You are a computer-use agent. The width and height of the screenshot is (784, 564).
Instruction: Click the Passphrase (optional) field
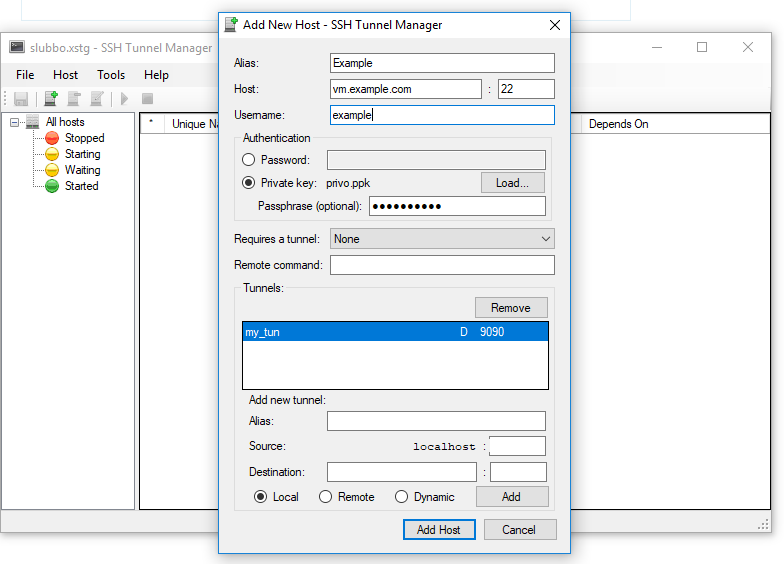pos(457,206)
